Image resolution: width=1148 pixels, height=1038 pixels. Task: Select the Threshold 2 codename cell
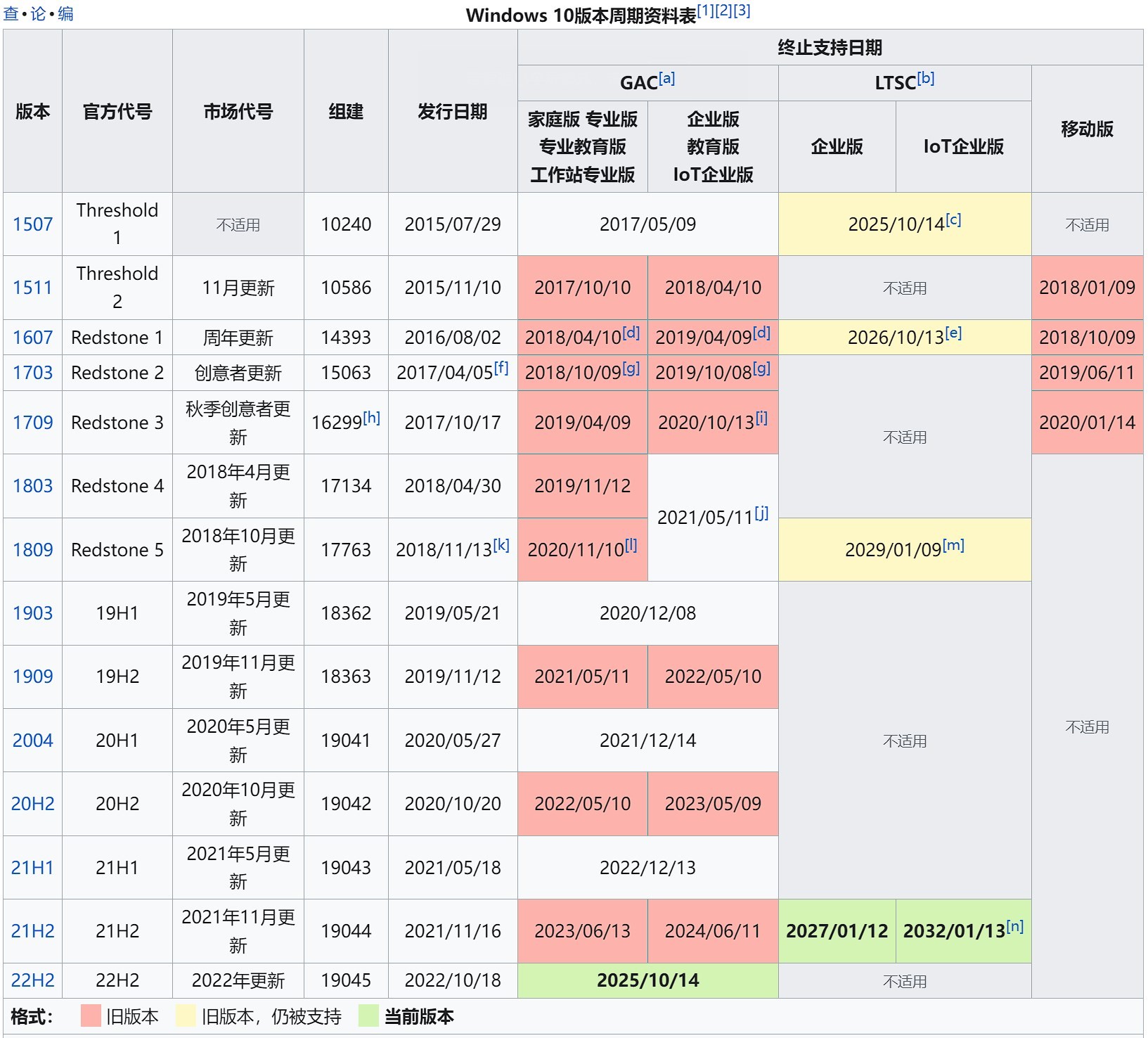pos(117,288)
